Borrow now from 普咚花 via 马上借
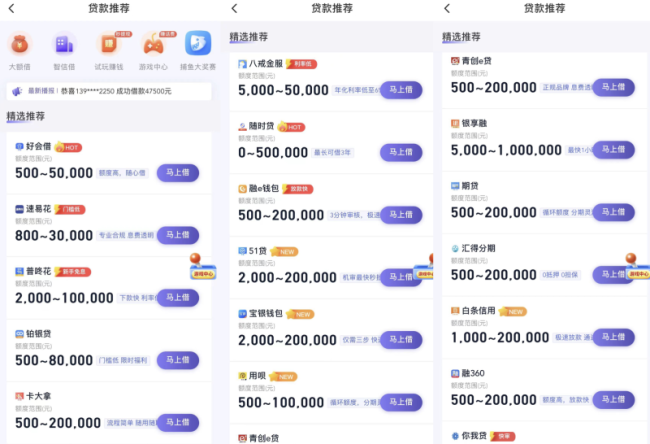This screenshot has width=650, height=444. [178, 298]
